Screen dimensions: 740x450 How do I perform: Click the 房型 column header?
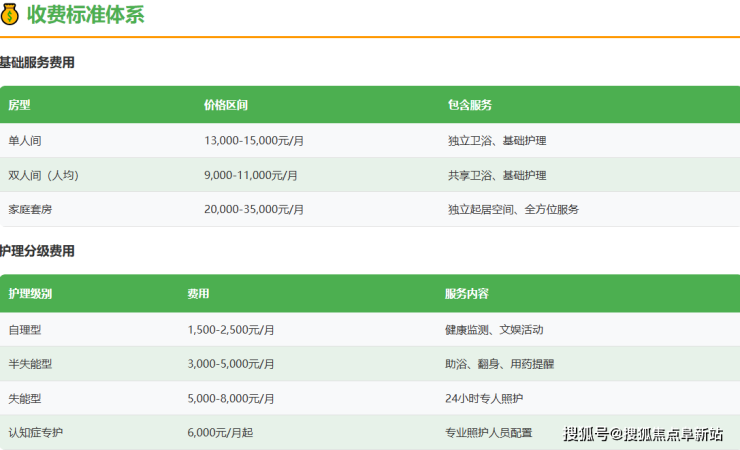coord(20,105)
